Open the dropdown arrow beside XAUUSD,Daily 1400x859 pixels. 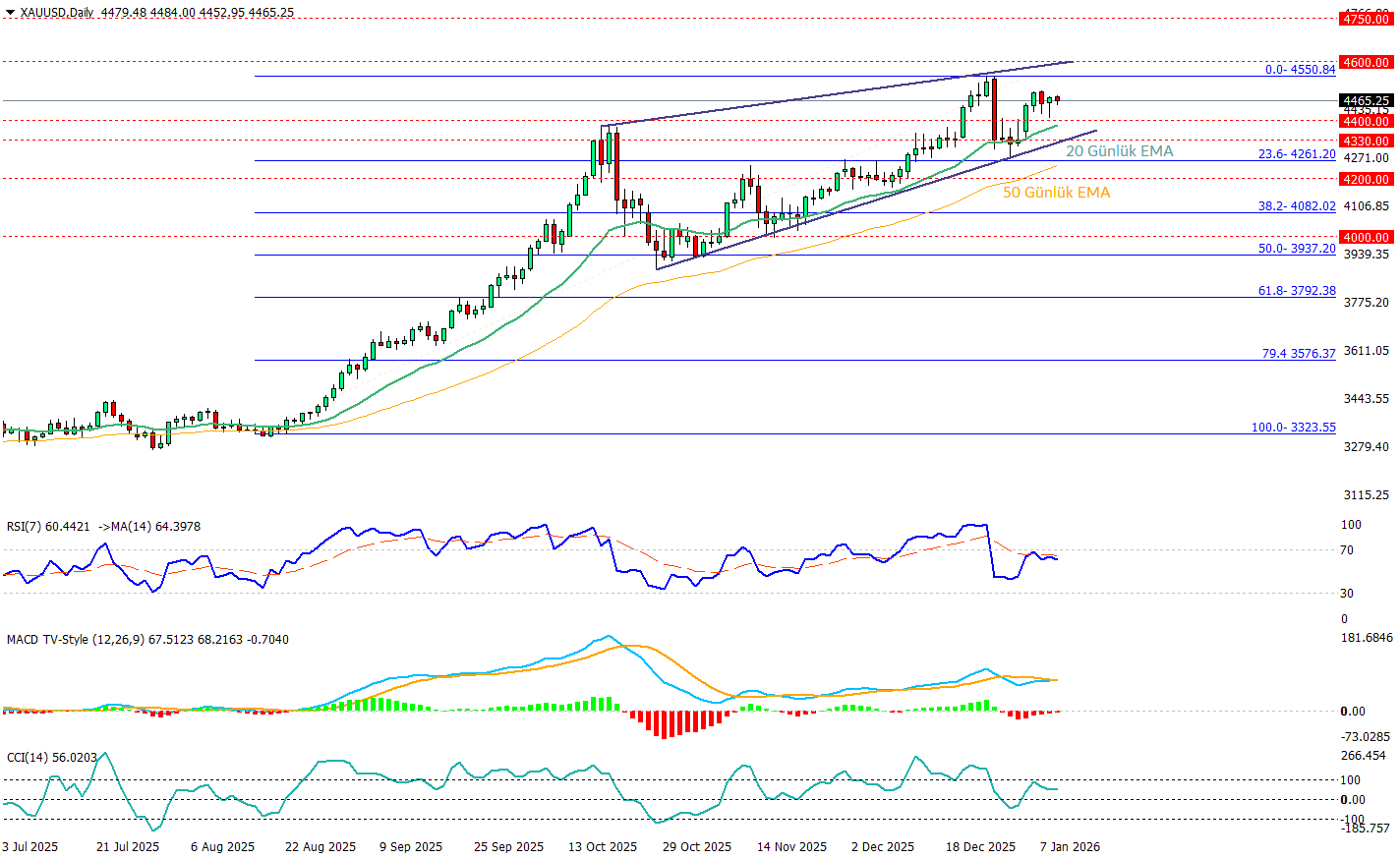click(10, 13)
